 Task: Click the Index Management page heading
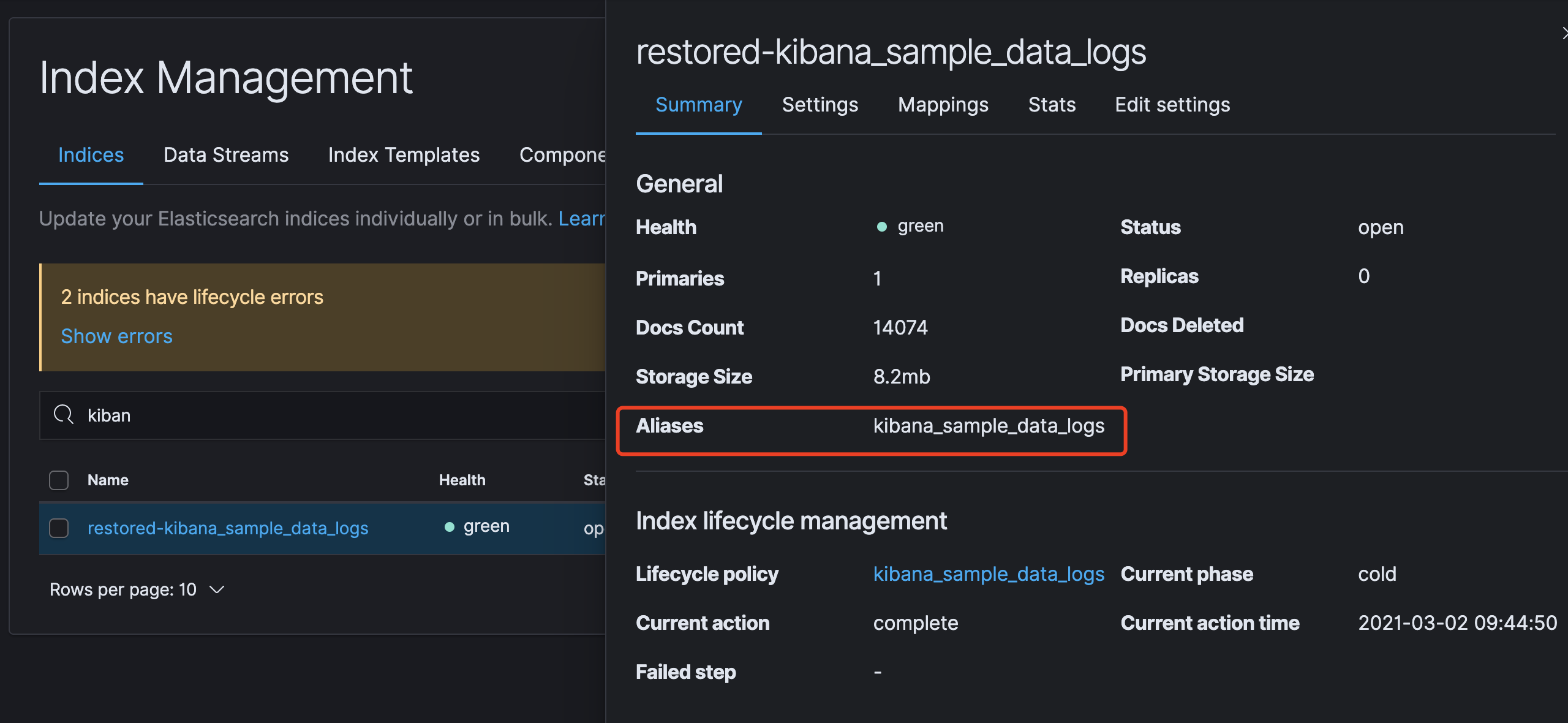pos(226,78)
